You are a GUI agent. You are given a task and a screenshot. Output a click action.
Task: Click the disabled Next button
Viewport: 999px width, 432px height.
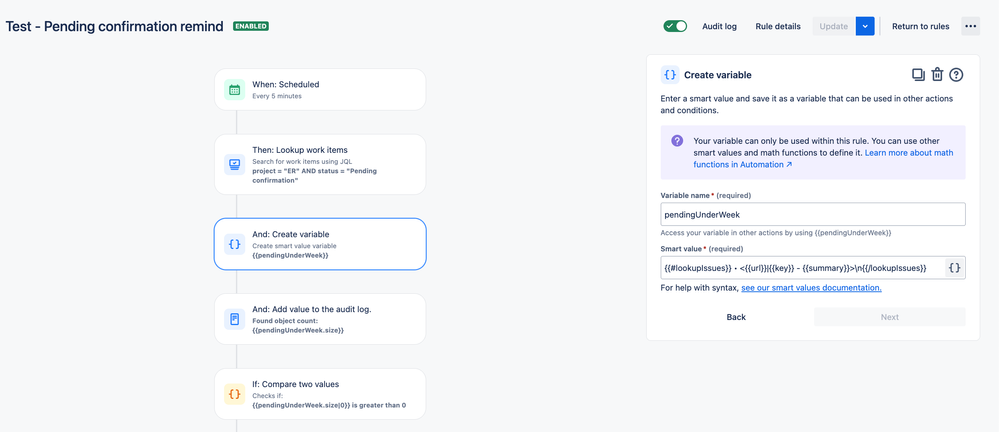[889, 317]
